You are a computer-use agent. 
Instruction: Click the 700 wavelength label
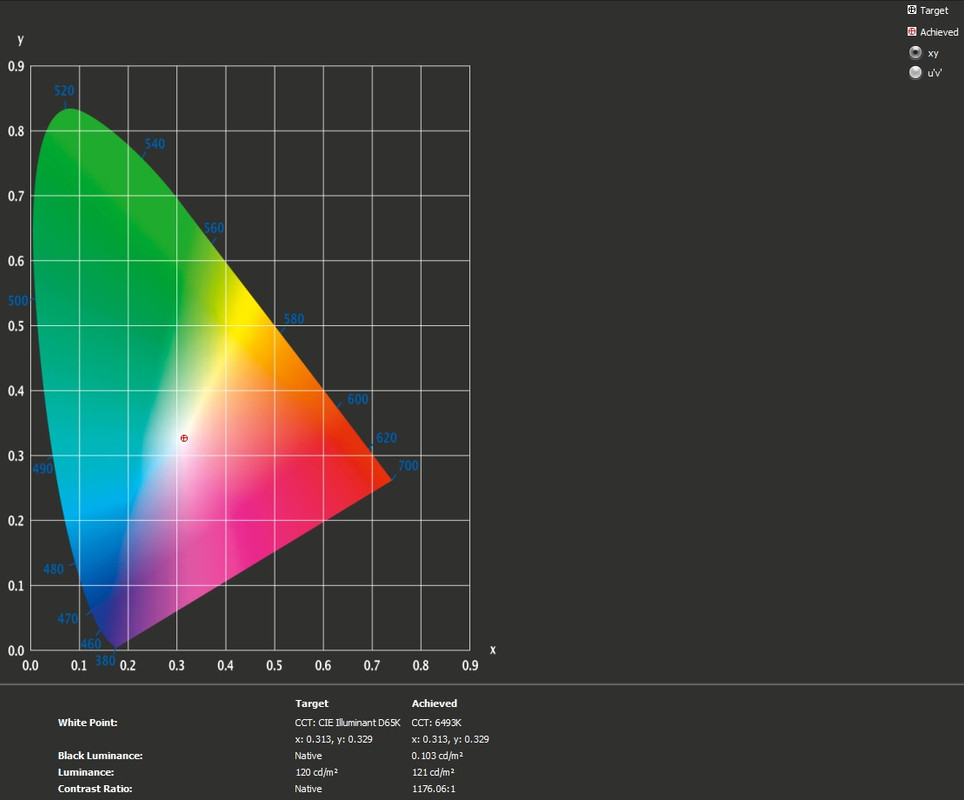(408, 465)
